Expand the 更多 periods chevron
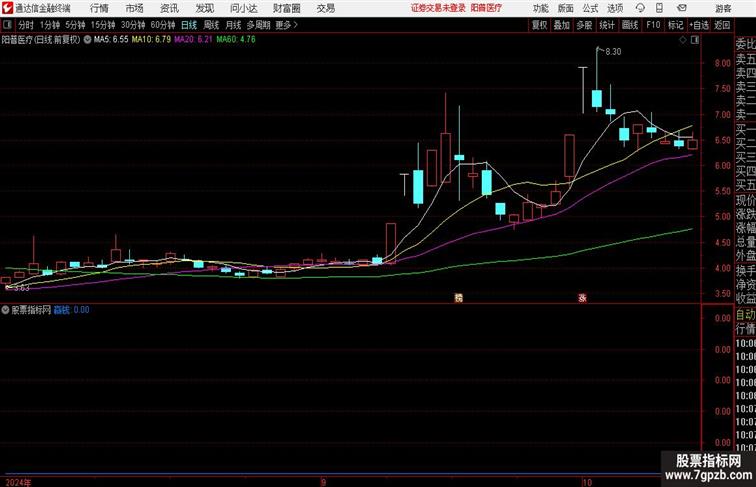The image size is (756, 487). coord(286,25)
